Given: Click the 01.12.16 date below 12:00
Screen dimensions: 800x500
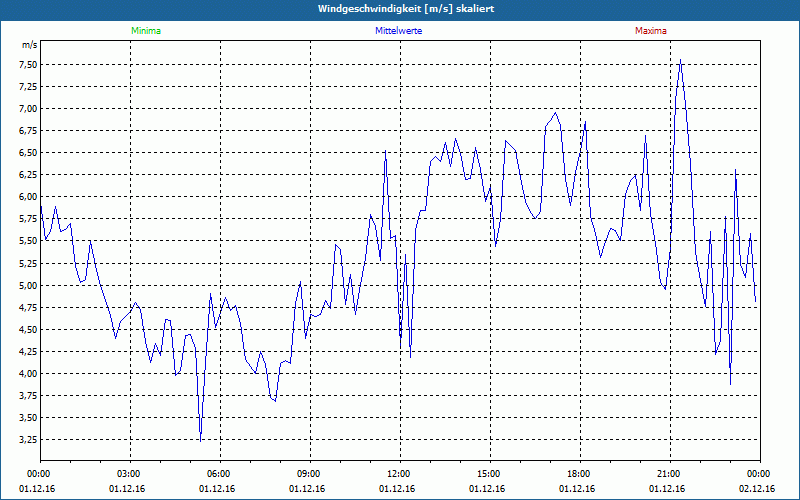Looking at the screenshot, I should [x=396, y=489].
